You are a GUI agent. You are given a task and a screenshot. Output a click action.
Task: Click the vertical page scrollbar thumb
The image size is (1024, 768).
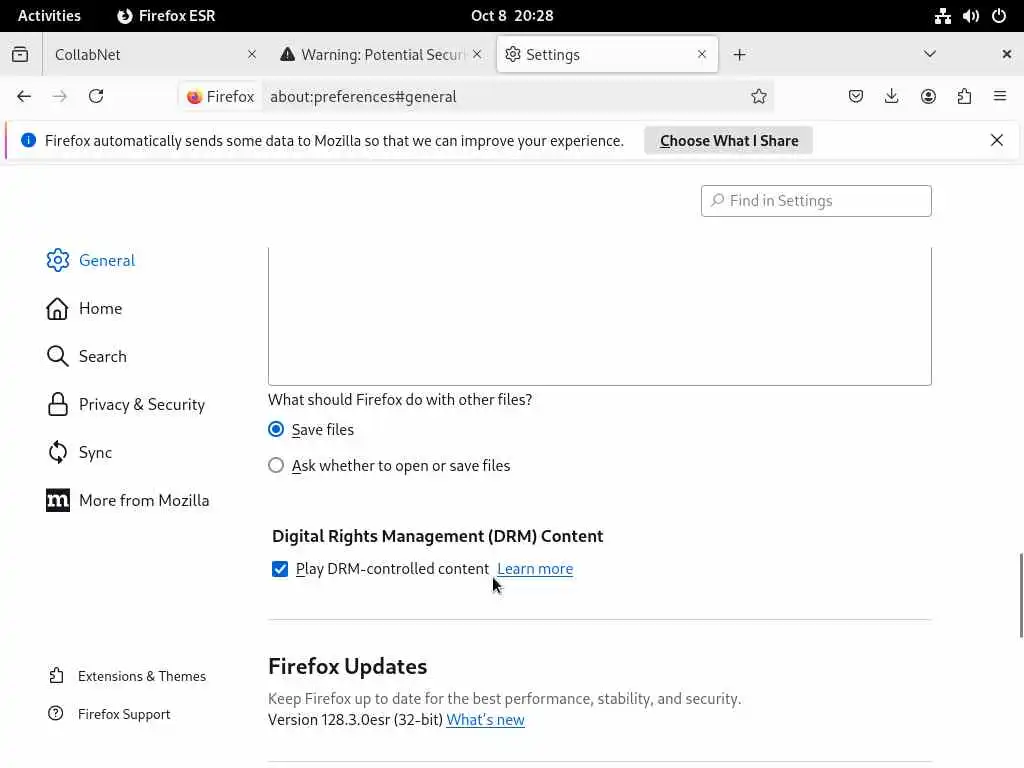click(1020, 595)
